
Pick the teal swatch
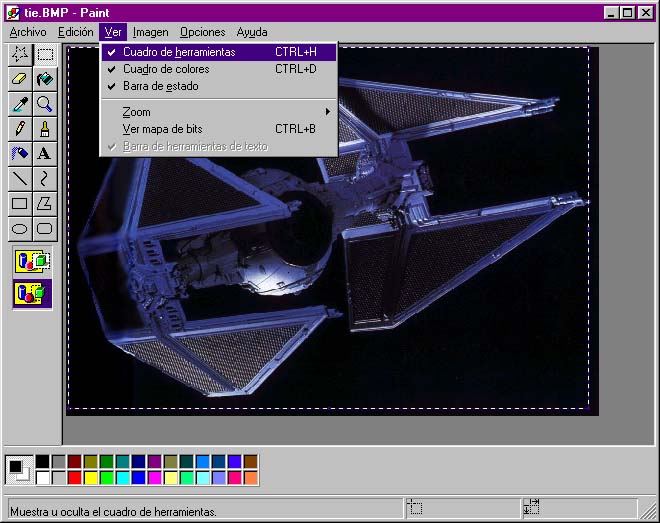(x=122, y=462)
